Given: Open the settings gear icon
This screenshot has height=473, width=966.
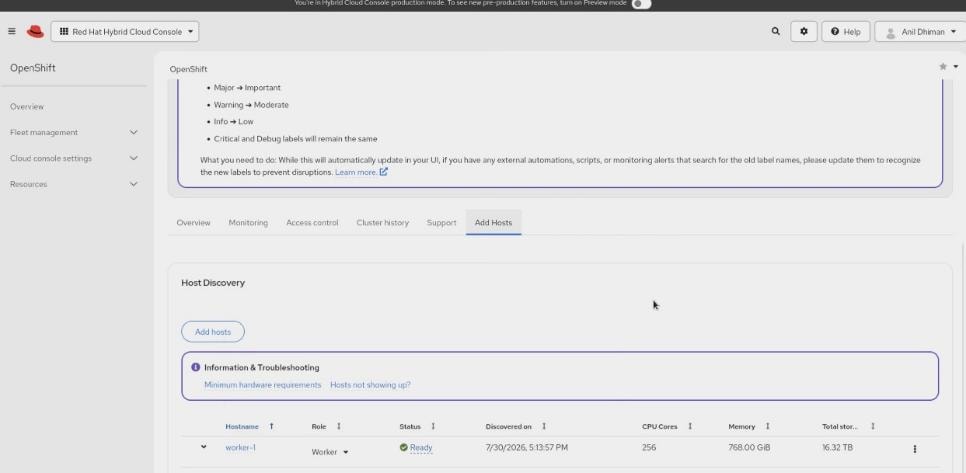Looking at the screenshot, I should click(x=803, y=31).
